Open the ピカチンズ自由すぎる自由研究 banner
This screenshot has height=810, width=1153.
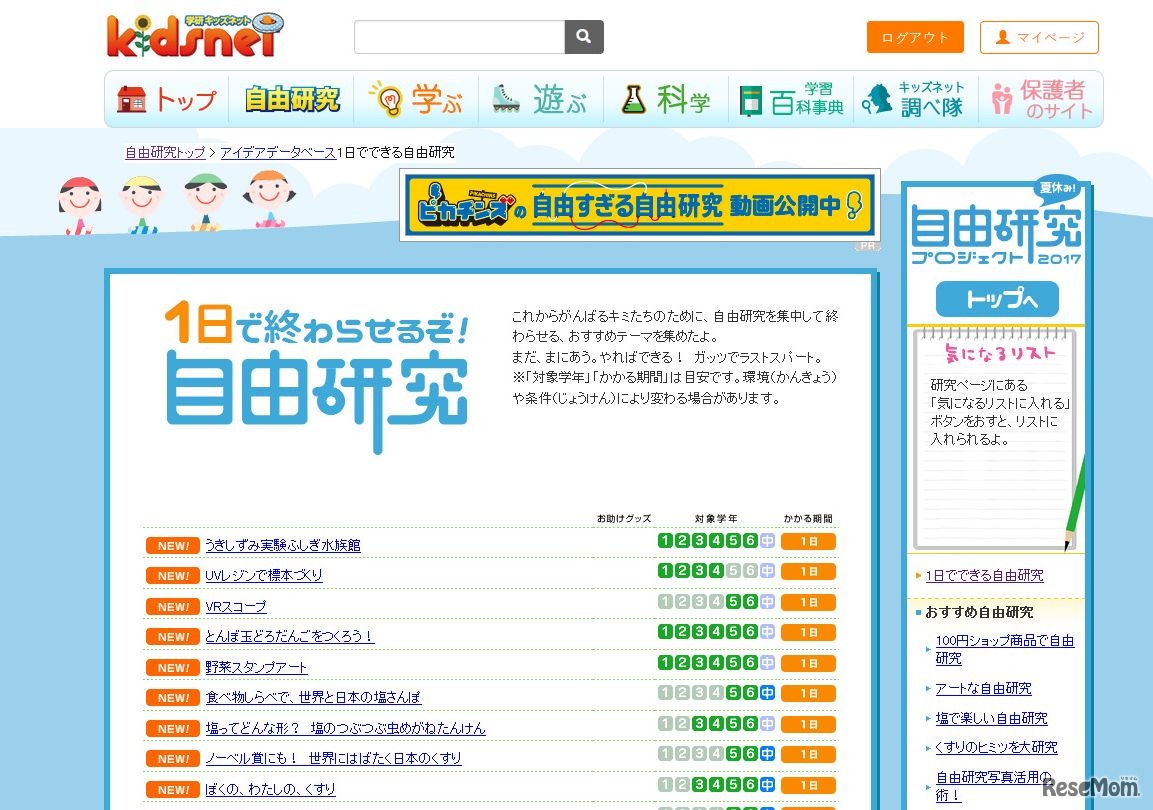(639, 205)
